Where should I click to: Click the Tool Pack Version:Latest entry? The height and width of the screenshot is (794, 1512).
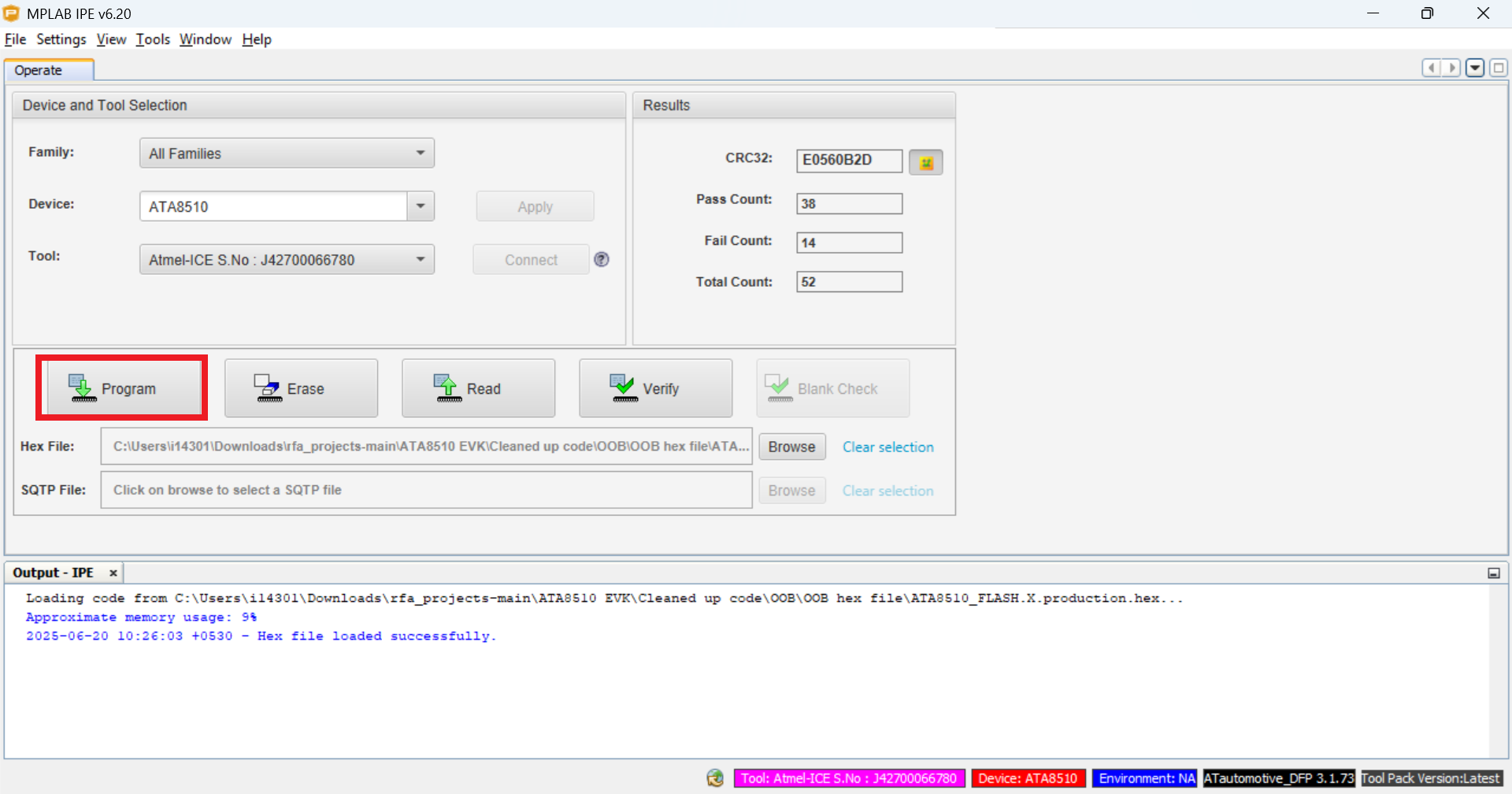1431,778
